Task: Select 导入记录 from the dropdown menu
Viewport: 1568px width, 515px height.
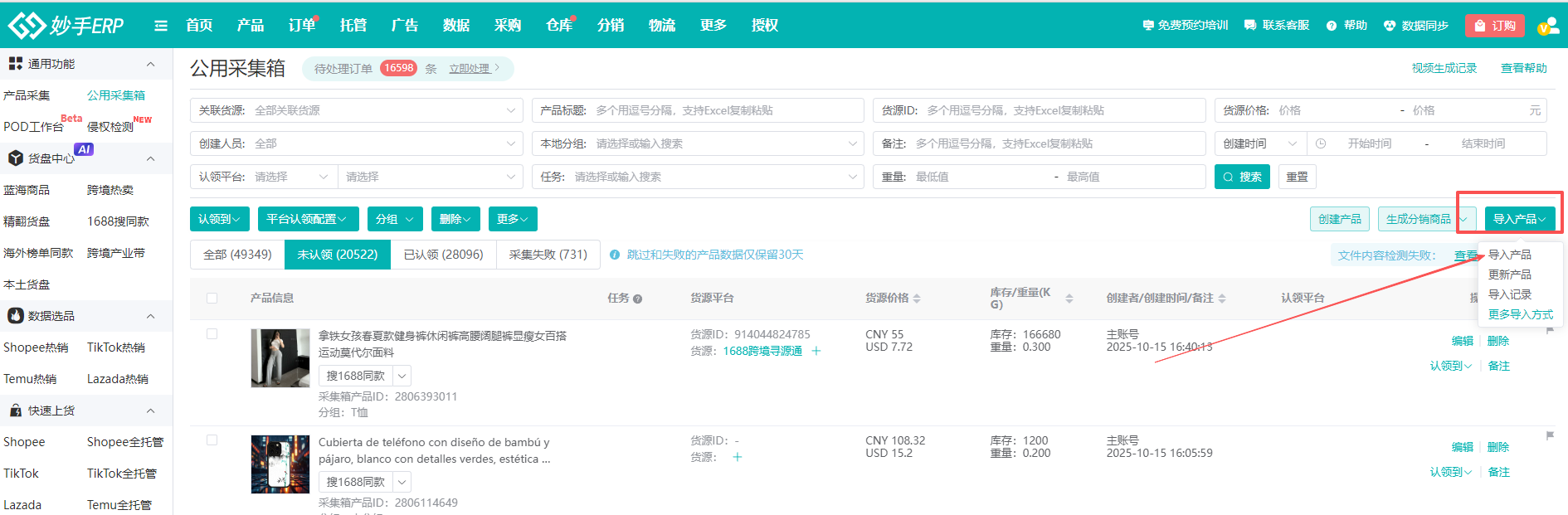Action: (x=1509, y=294)
